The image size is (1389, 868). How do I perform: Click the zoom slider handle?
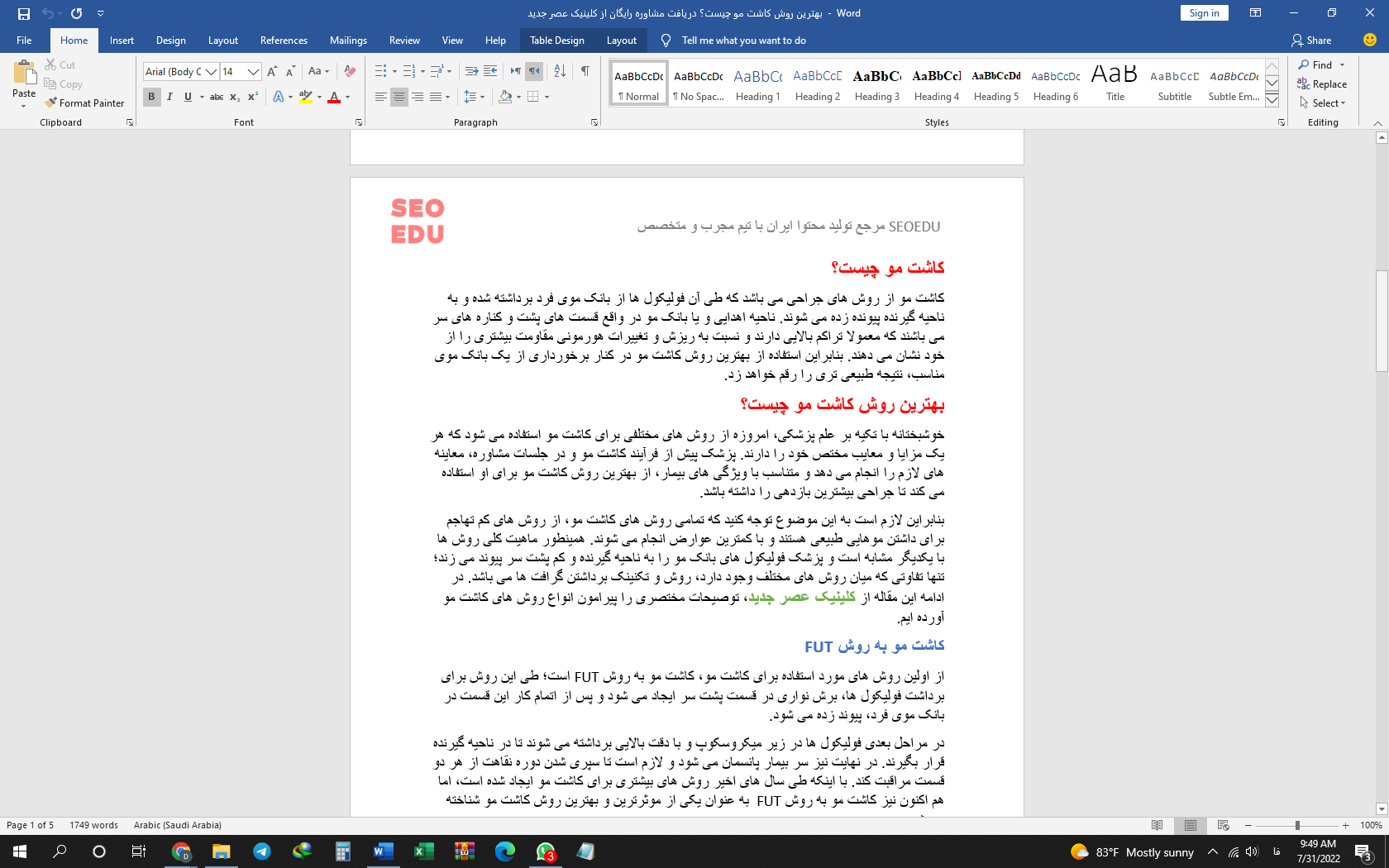[x=1297, y=825]
